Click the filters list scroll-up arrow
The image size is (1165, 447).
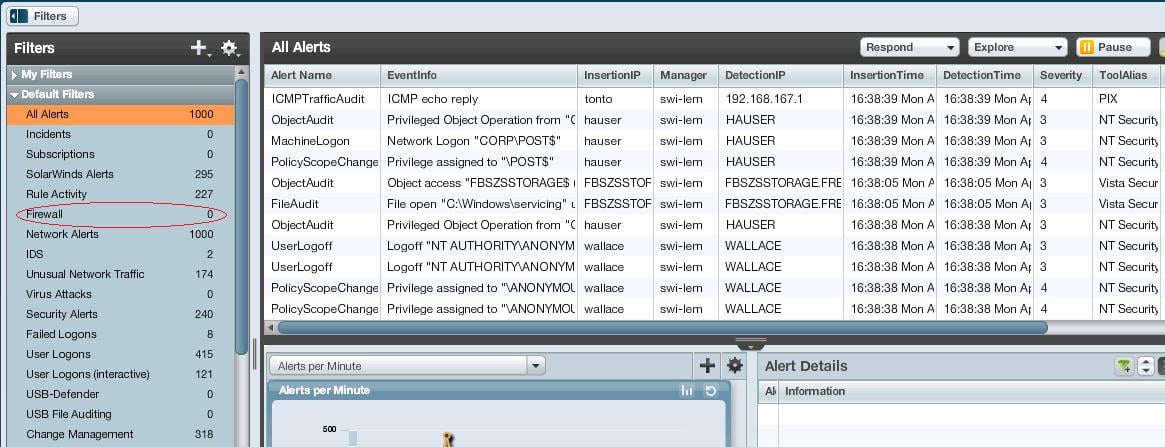[x=241, y=72]
